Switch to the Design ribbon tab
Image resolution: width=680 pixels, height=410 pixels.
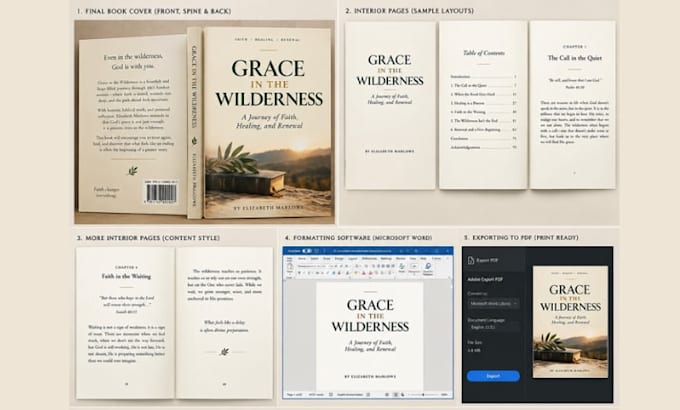339,259
